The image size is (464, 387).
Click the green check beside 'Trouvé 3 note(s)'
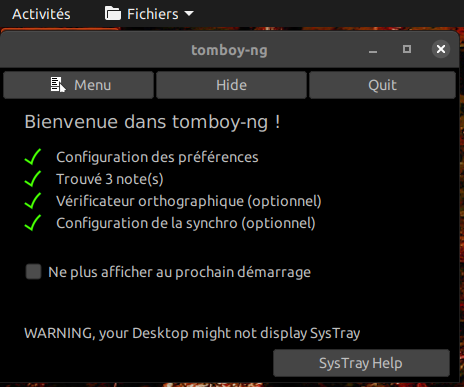pyautogui.click(x=33, y=179)
